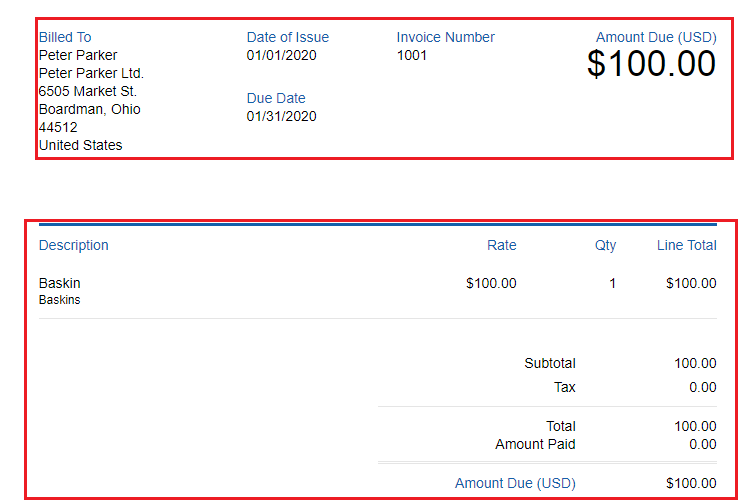Click the Line Total column header
This screenshot has height=502, width=746.
(x=687, y=245)
